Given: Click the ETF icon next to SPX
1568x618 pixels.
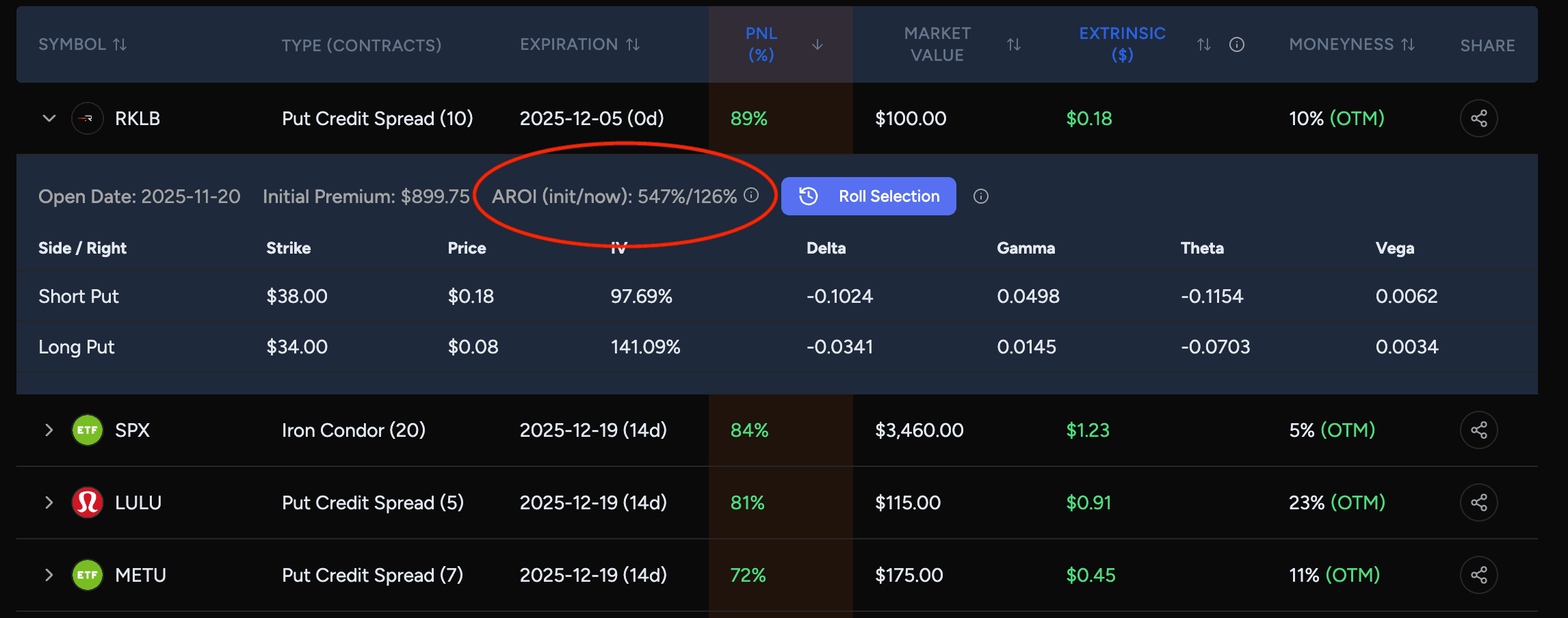Looking at the screenshot, I should coord(87,430).
